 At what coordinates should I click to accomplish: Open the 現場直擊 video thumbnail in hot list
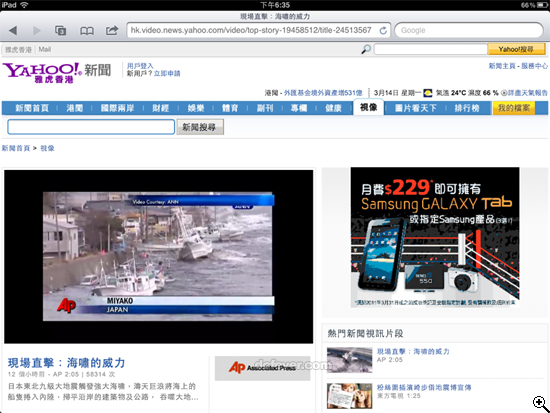point(349,360)
